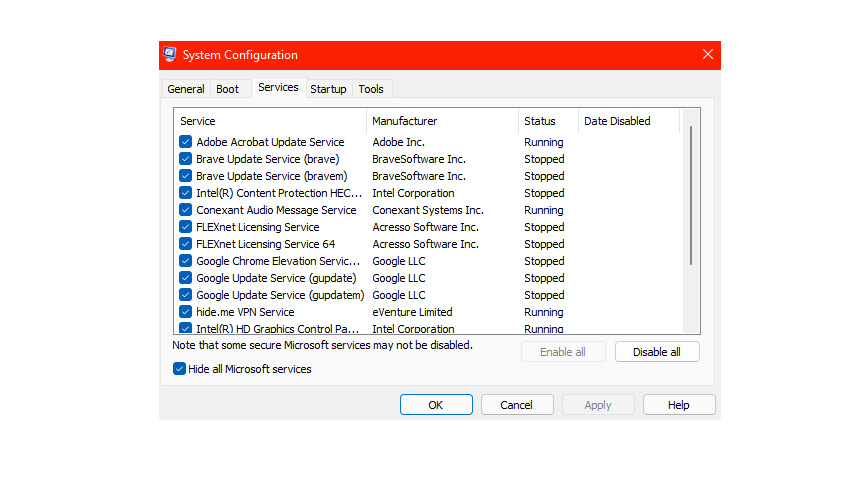Confirm with the OK button

point(436,405)
